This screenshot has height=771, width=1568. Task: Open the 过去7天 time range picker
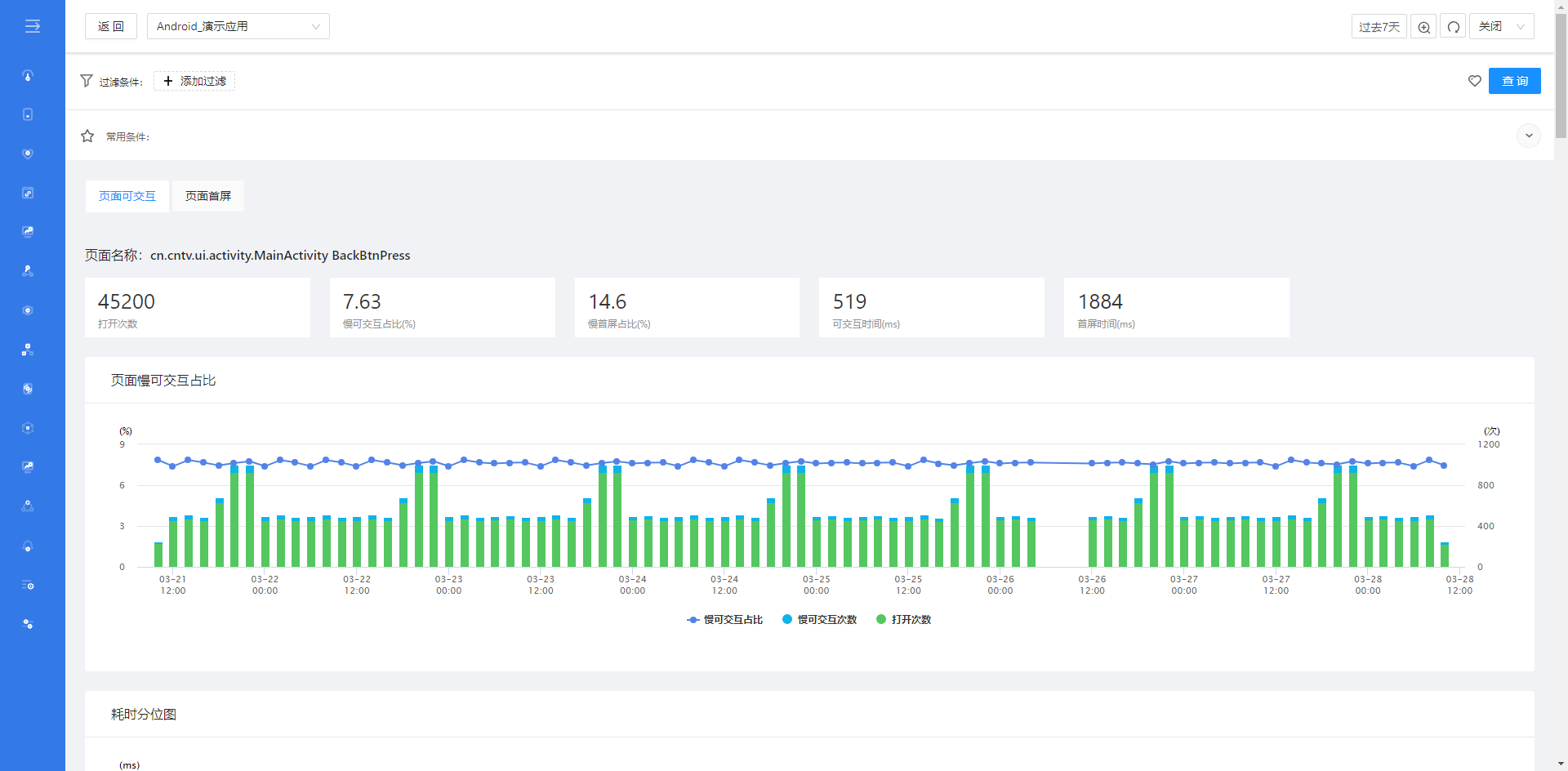tap(1379, 27)
